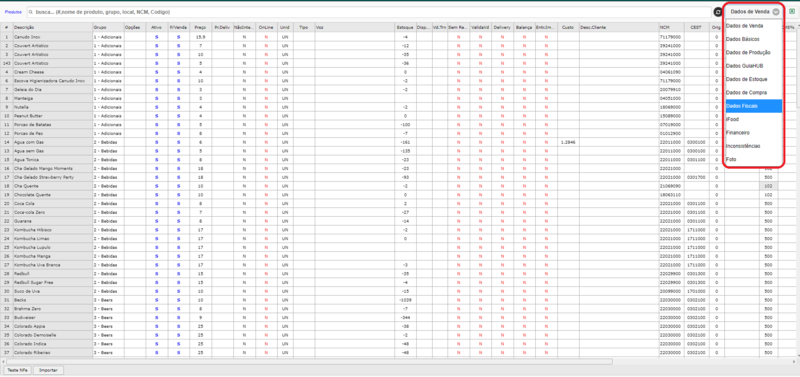The image size is (800, 377).
Task: Click the Redbull Sugar Free description
Action: pos(53,282)
